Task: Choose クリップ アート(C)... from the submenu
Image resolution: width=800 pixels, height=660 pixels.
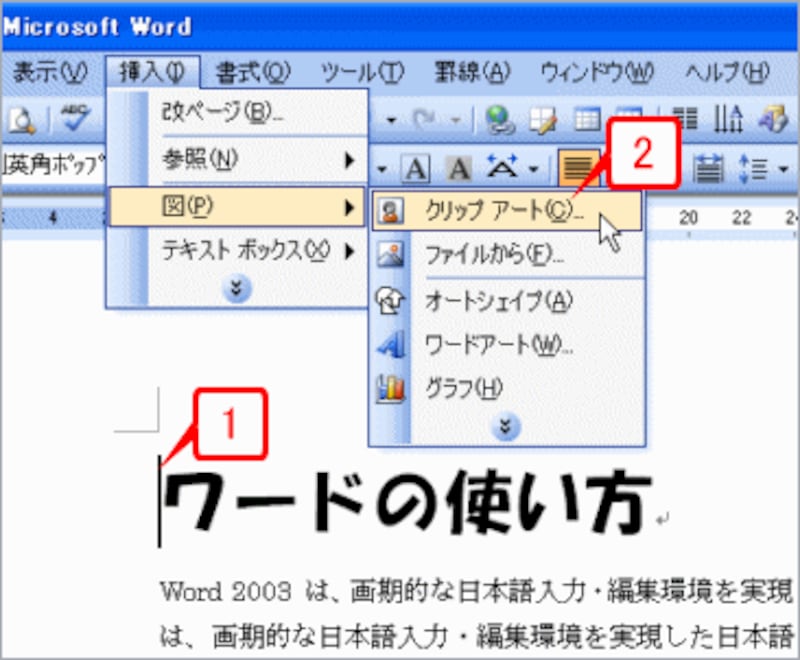Action: click(507, 211)
